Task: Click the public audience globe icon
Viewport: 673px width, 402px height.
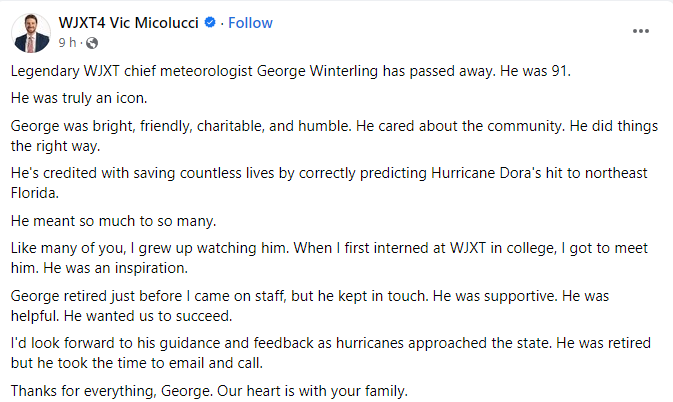Action: click(x=92, y=43)
